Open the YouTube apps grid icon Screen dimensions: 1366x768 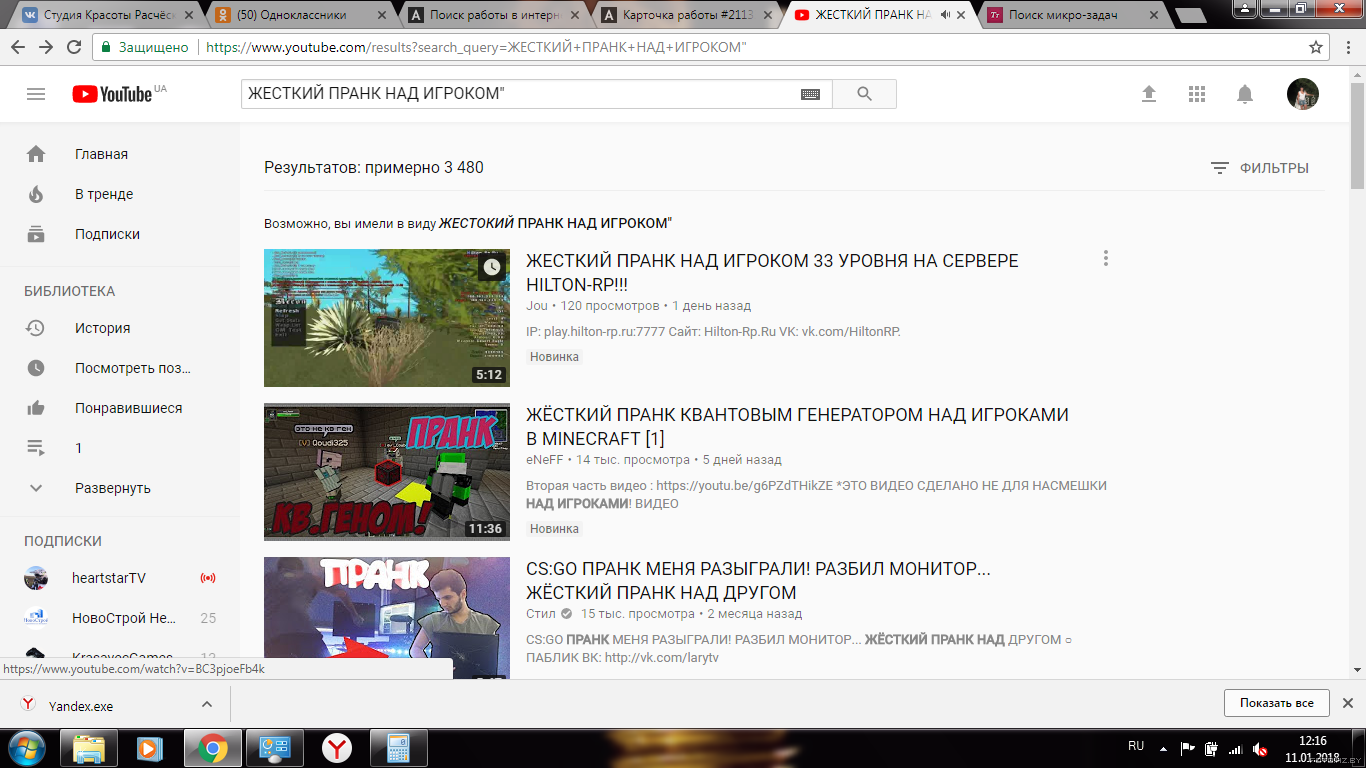(x=1197, y=94)
